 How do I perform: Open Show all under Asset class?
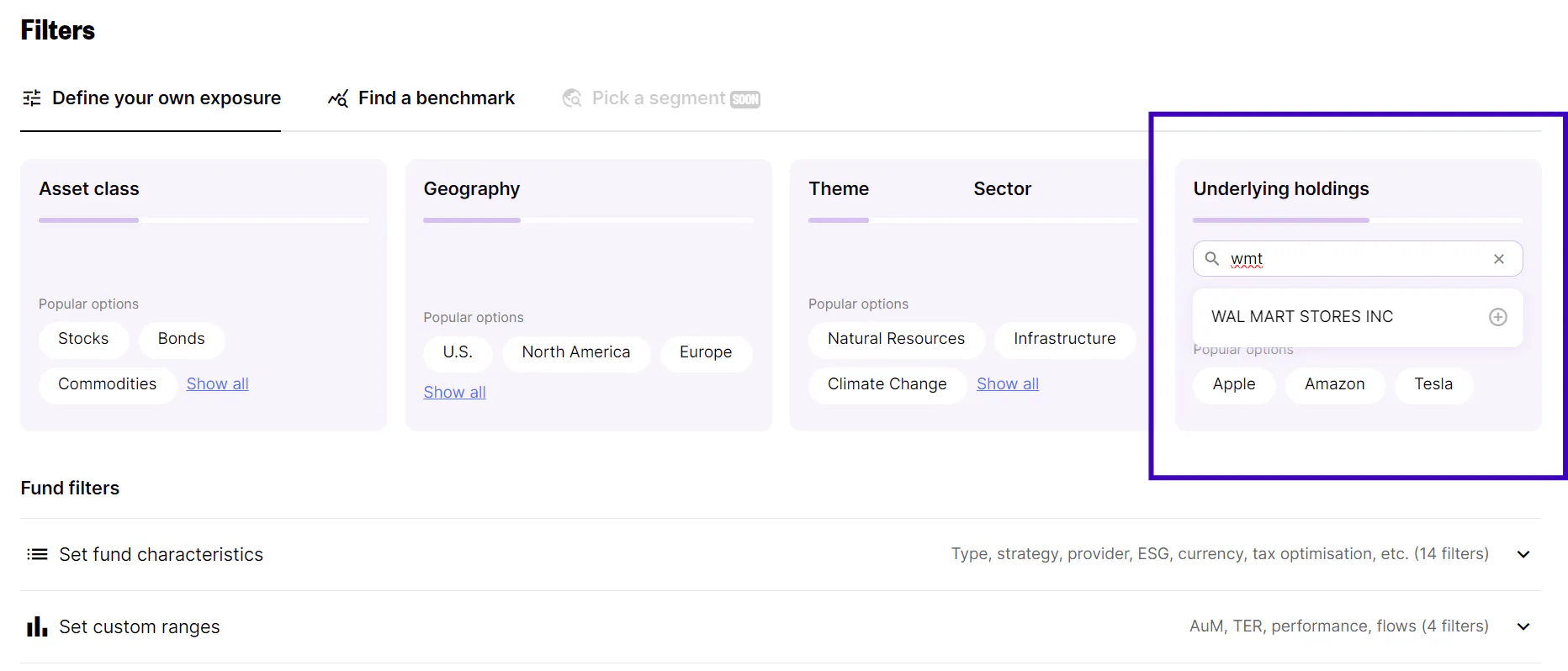[217, 384]
